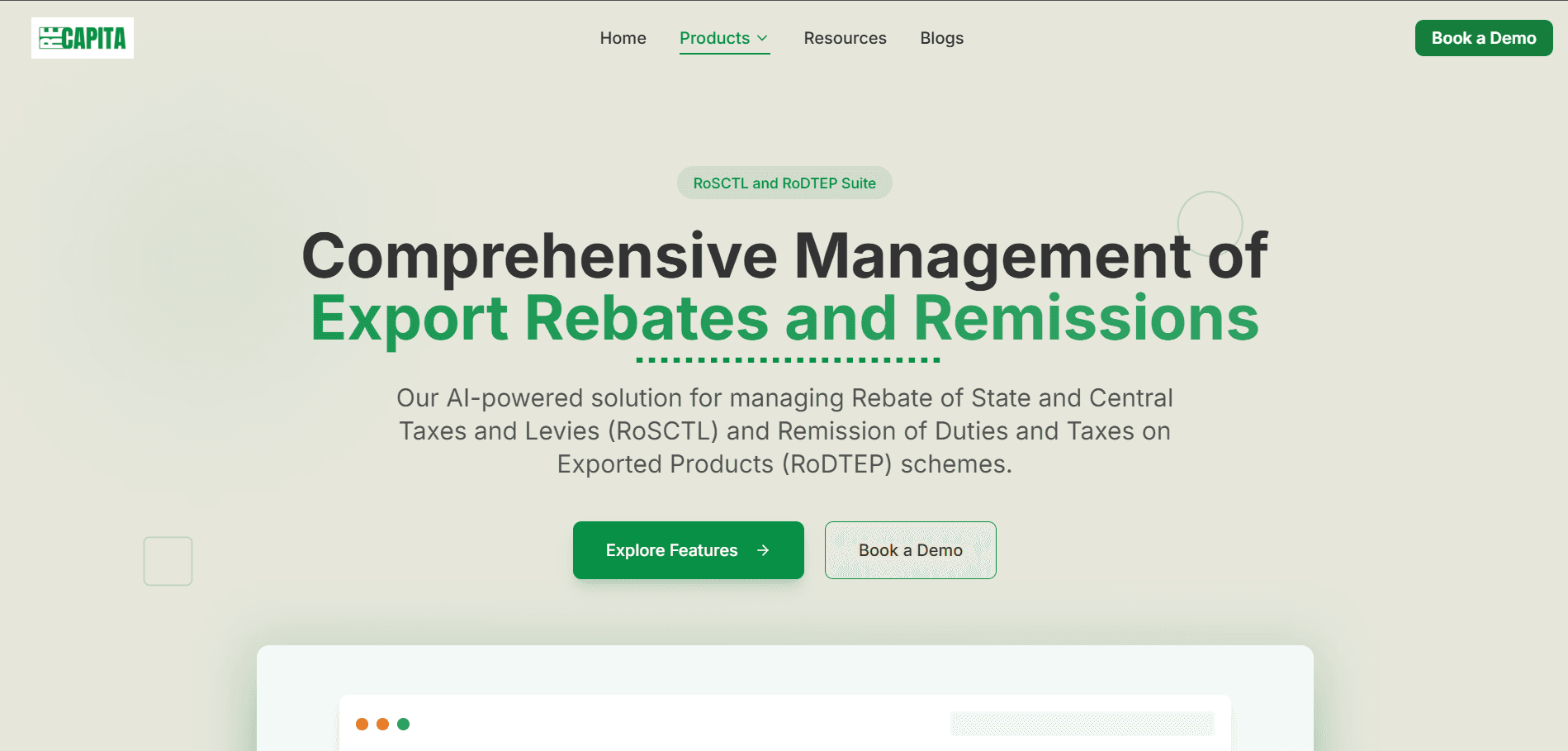Click the RoSCTL and RoDTEP Suite badge
The height and width of the screenshot is (751, 1568).
[x=784, y=183]
